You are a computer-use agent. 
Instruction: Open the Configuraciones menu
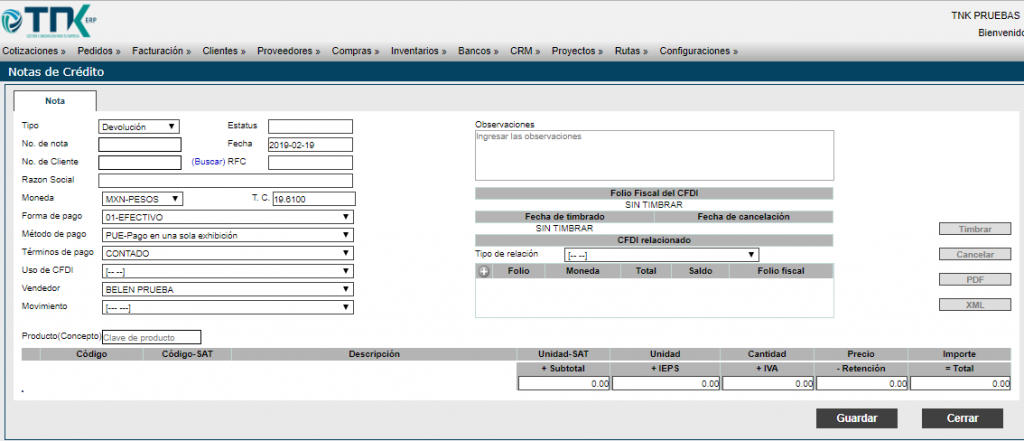point(698,50)
